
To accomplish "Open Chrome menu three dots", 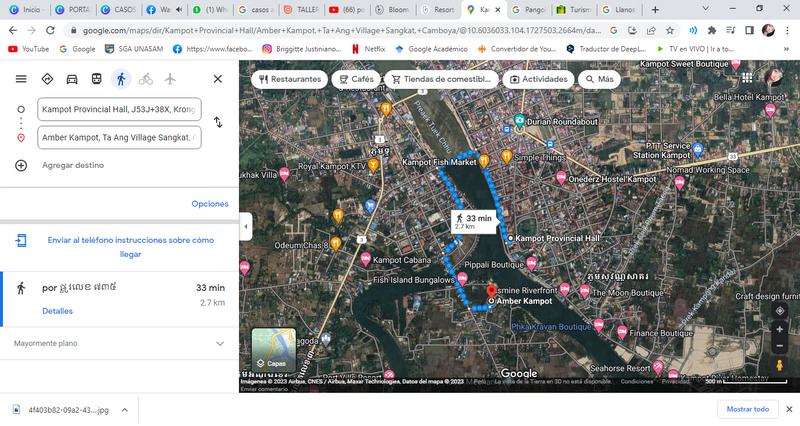I will (787, 31).
